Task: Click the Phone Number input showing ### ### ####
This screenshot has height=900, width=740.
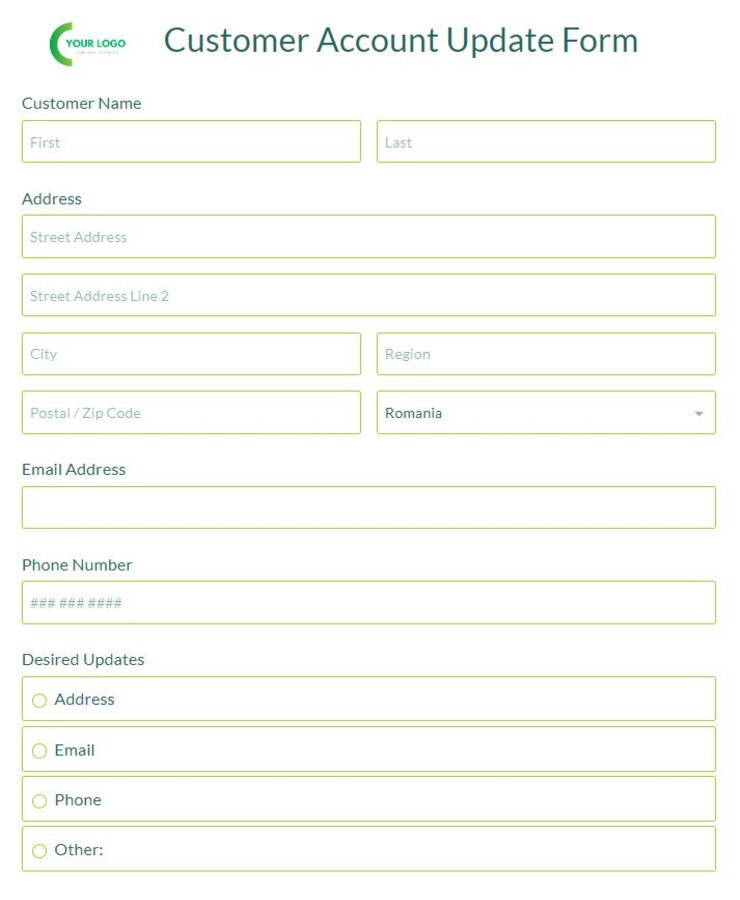Action: pos(369,602)
